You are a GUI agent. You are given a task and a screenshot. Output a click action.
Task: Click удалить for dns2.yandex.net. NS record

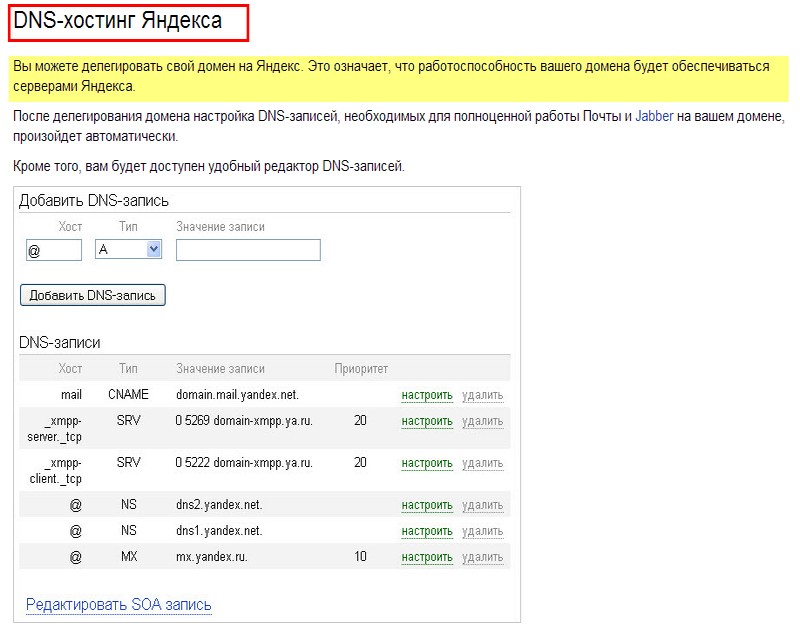tap(483, 505)
